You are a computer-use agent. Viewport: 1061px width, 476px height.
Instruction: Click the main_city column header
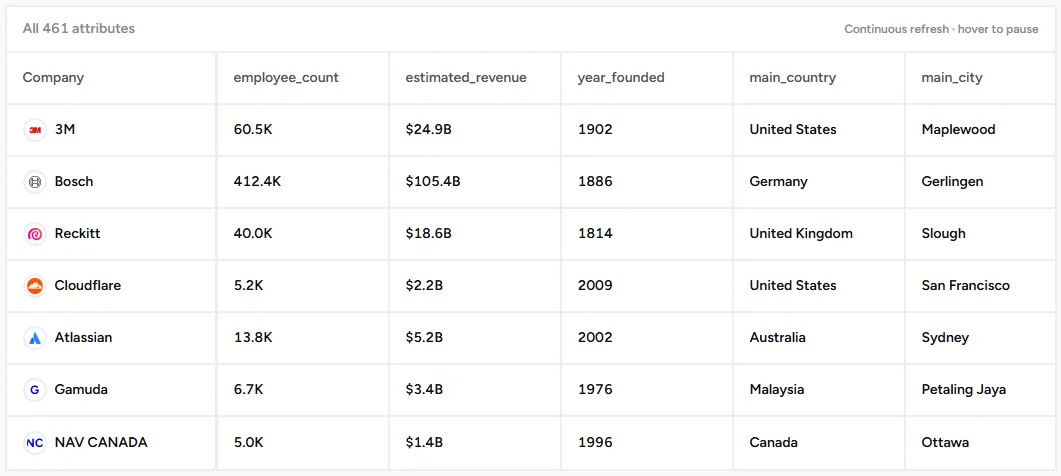coord(952,77)
